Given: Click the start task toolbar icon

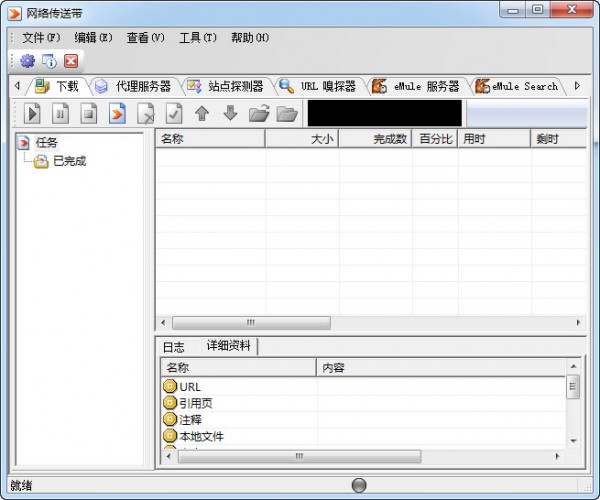Looking at the screenshot, I should pos(32,113).
